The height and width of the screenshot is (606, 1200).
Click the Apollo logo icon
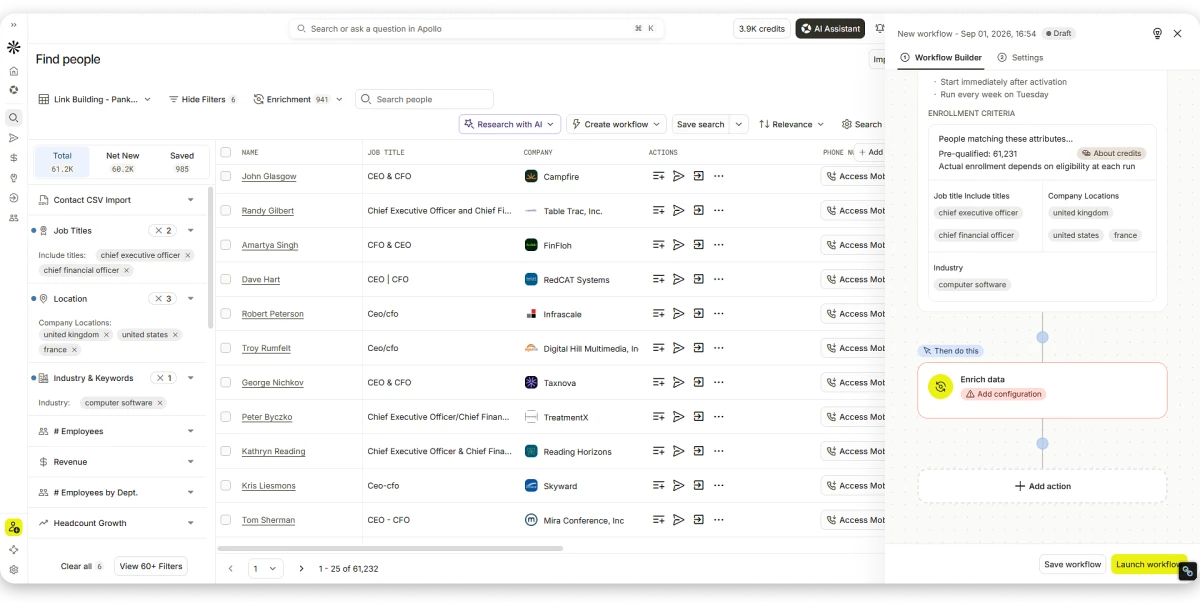click(13, 47)
